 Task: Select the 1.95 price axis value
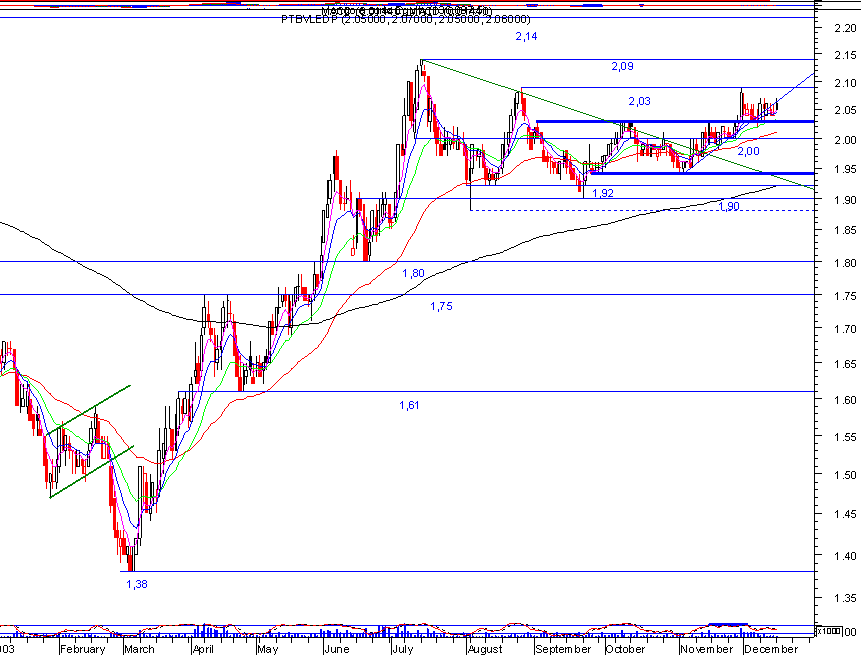(845, 169)
